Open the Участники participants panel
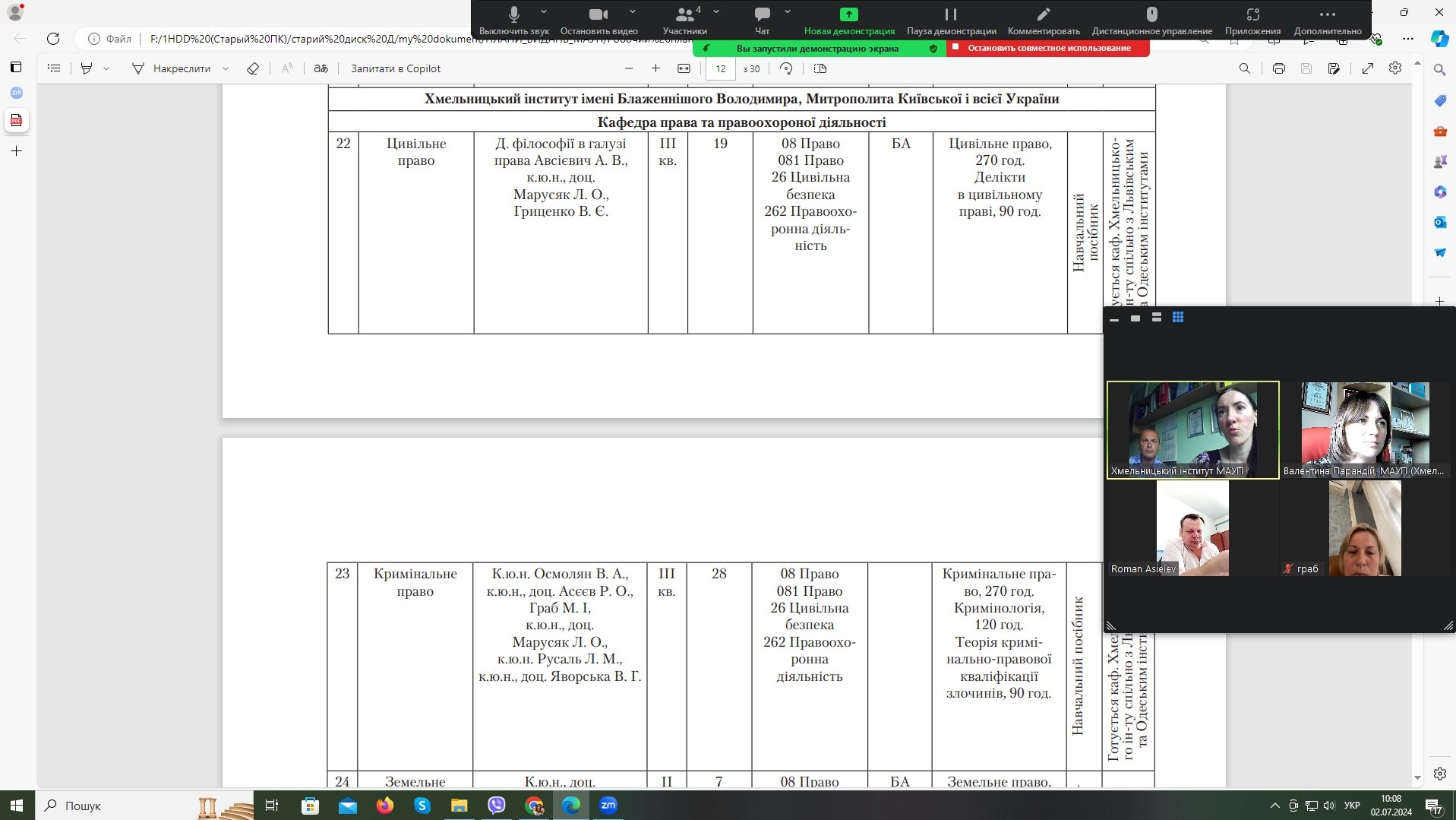 pos(684,20)
